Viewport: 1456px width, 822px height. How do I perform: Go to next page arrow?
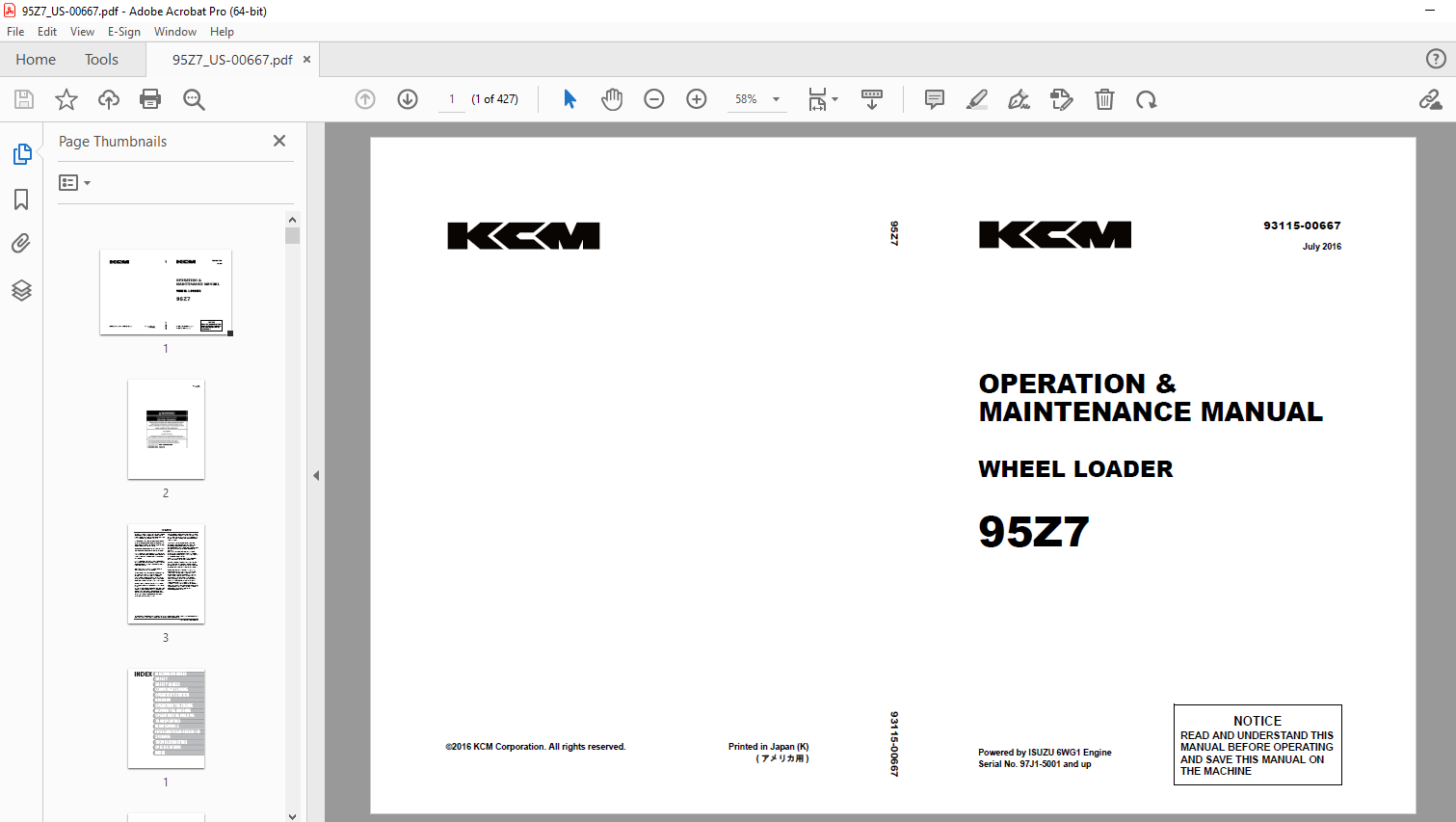point(408,99)
